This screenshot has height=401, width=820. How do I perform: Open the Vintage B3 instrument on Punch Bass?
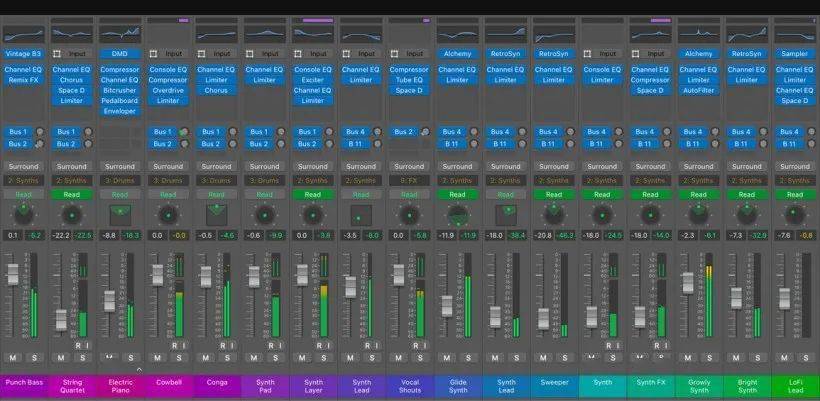[24, 54]
